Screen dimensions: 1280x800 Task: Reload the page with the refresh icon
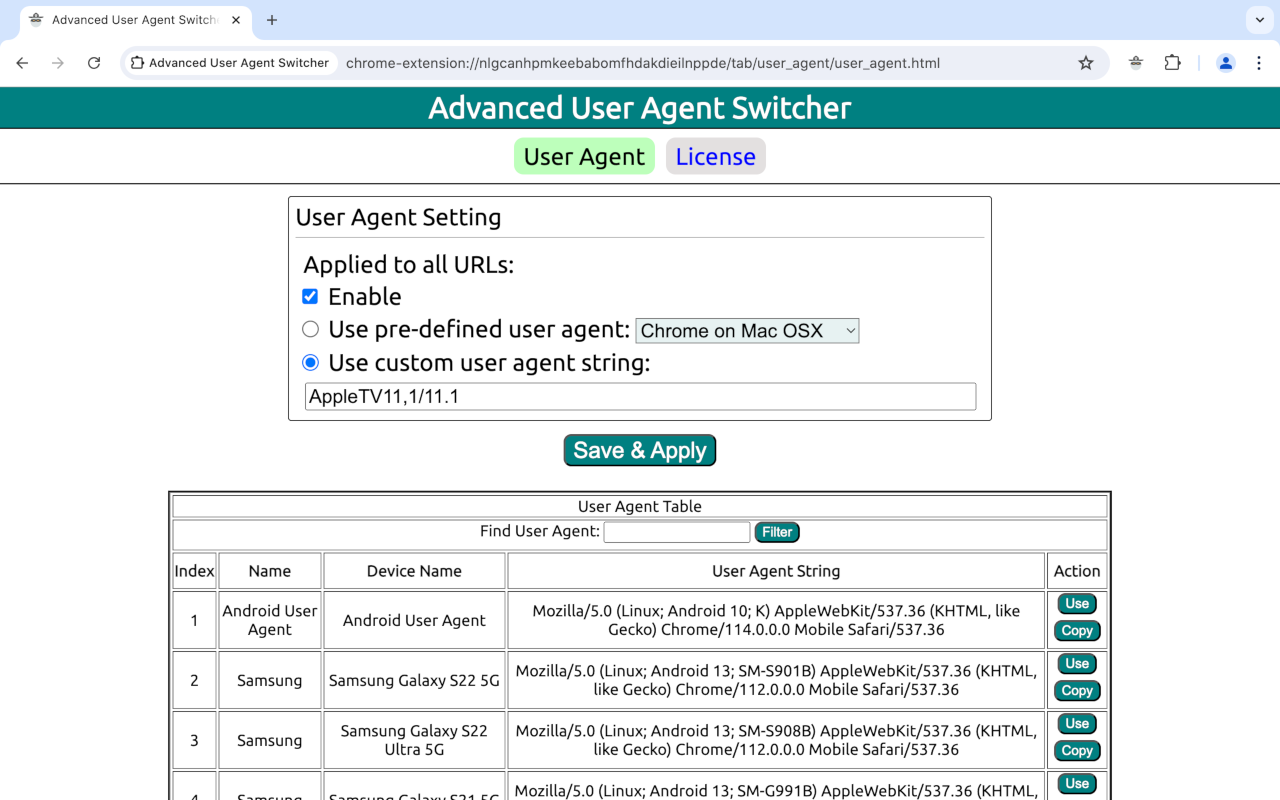click(93, 62)
